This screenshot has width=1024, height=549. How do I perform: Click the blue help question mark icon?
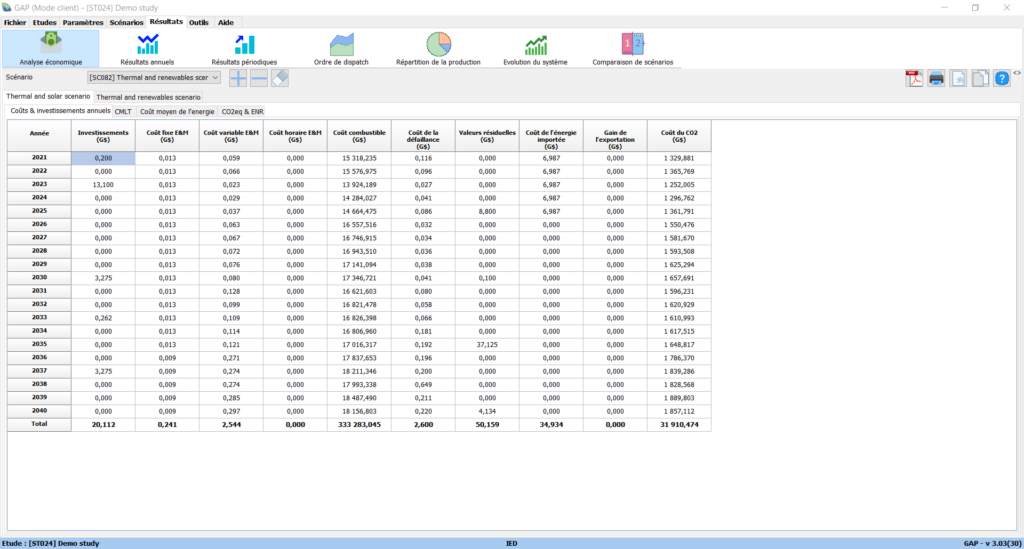[x=1001, y=79]
